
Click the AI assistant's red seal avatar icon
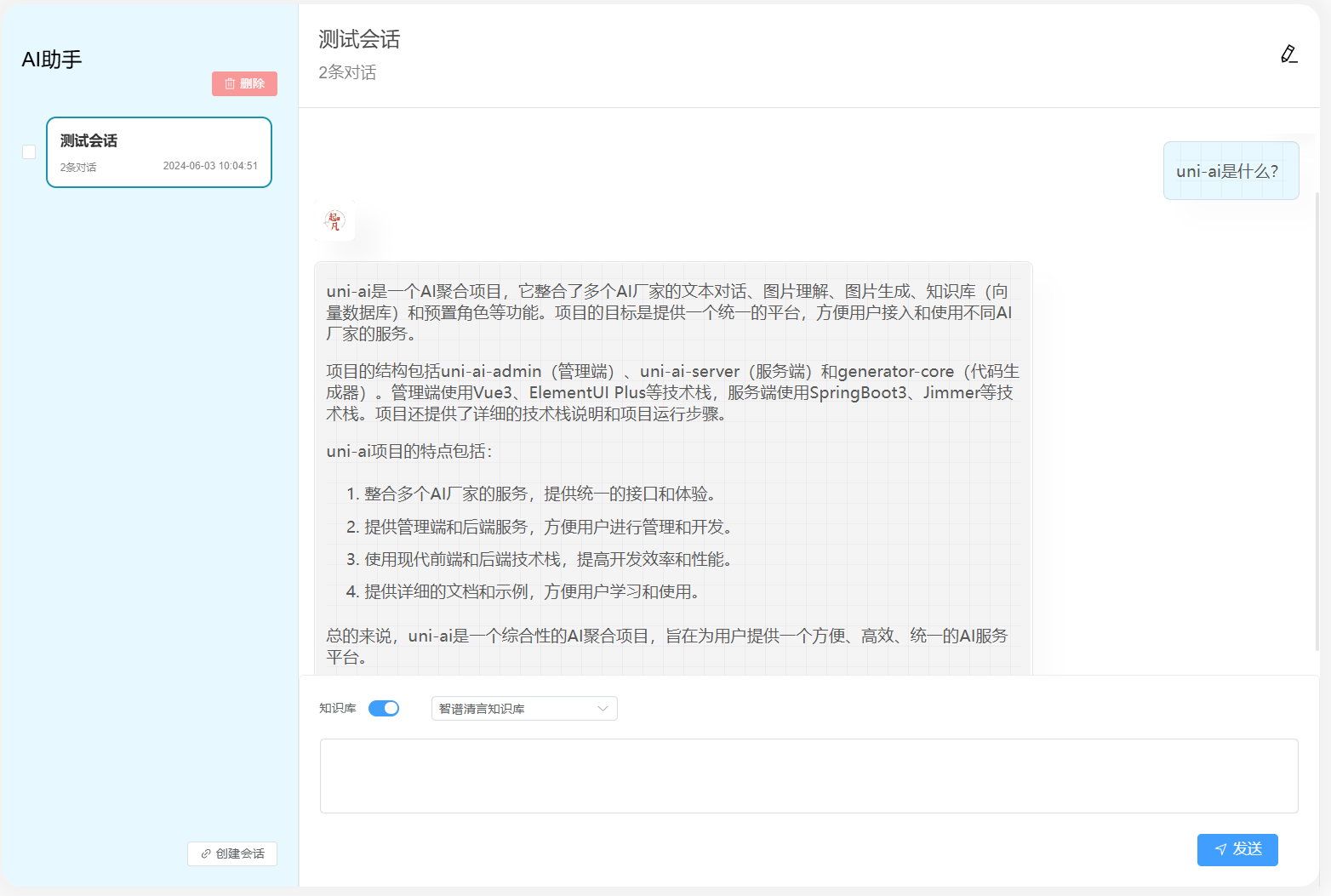334,221
